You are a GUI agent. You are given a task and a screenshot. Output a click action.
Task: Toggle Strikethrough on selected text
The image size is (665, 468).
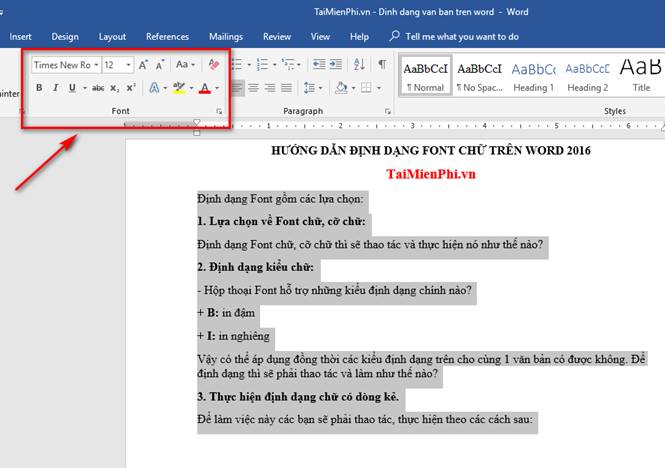[98, 88]
